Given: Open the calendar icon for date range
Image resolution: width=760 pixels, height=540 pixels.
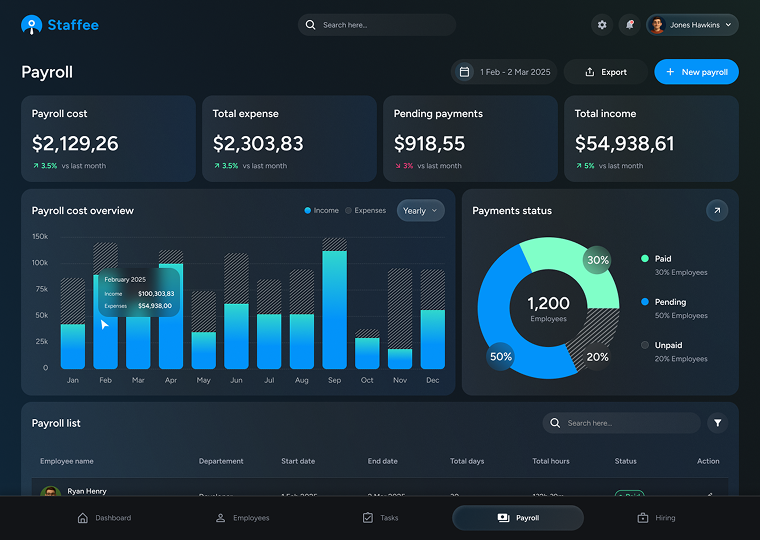Looking at the screenshot, I should [x=464, y=72].
